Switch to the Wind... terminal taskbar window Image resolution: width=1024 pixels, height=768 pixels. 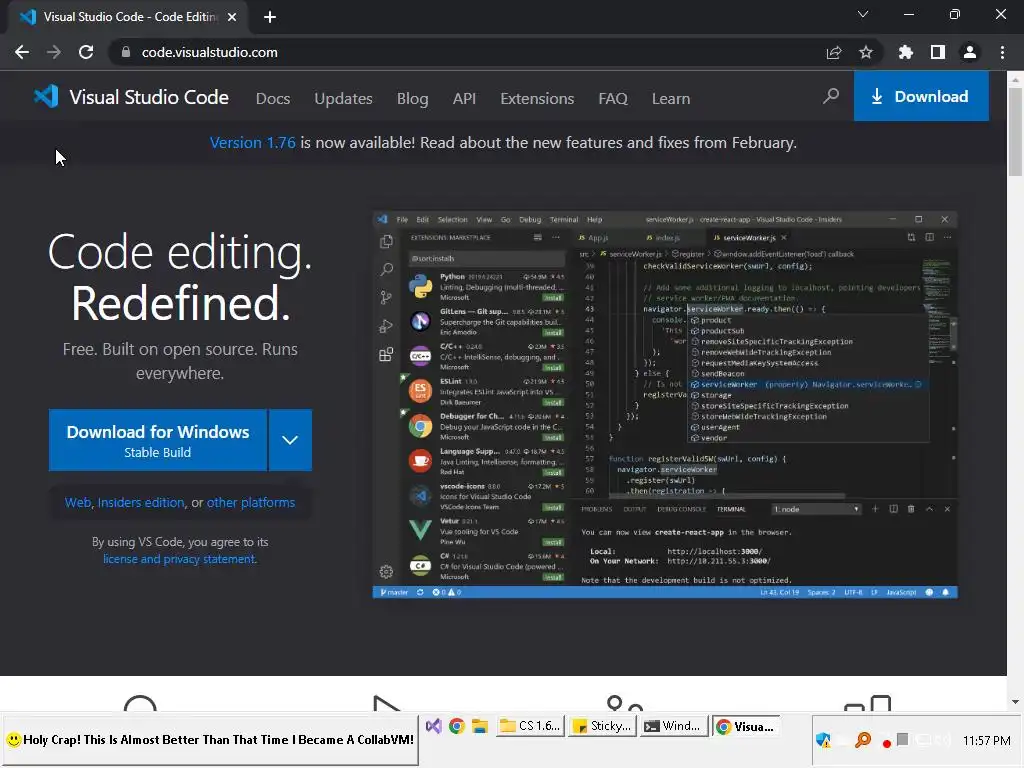673,726
